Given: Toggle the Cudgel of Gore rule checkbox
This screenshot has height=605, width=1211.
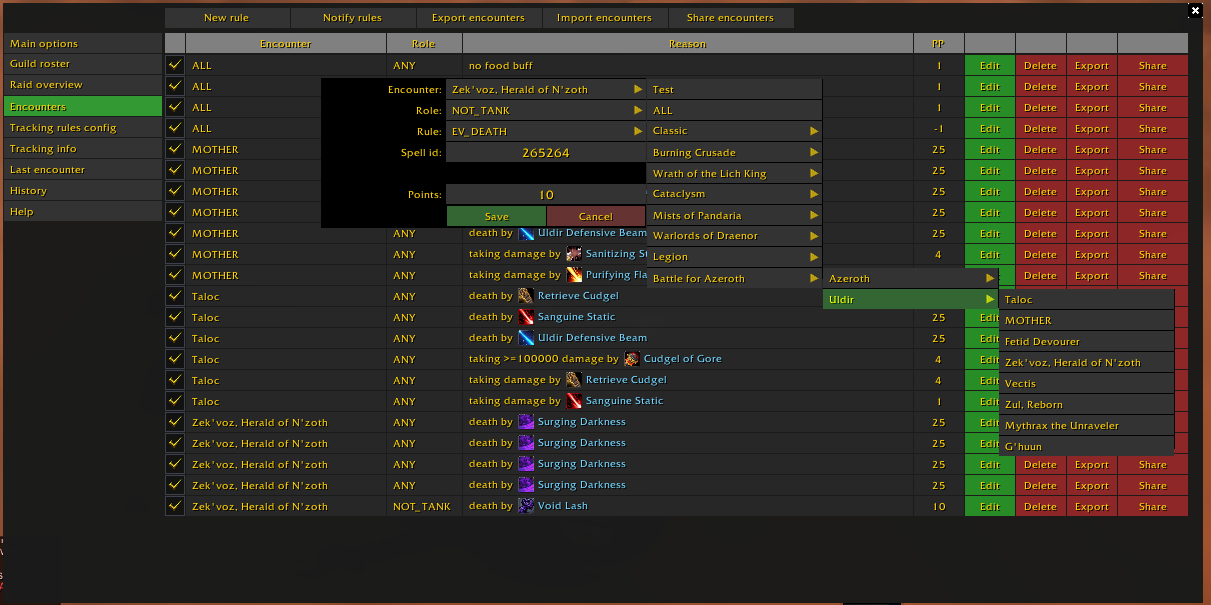Looking at the screenshot, I should coord(175,359).
